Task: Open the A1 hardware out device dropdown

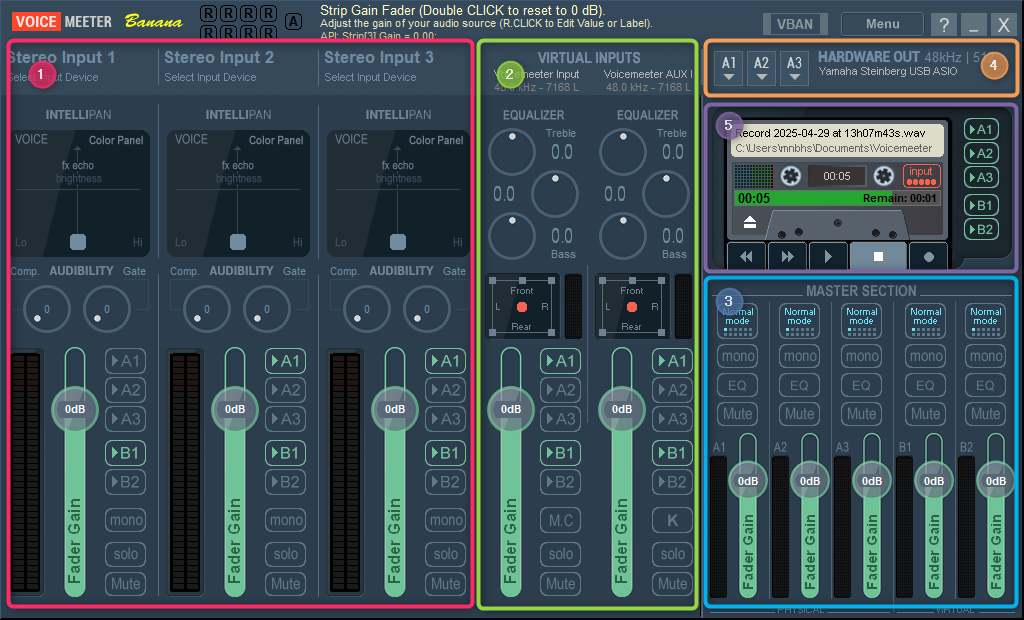Action: point(729,68)
